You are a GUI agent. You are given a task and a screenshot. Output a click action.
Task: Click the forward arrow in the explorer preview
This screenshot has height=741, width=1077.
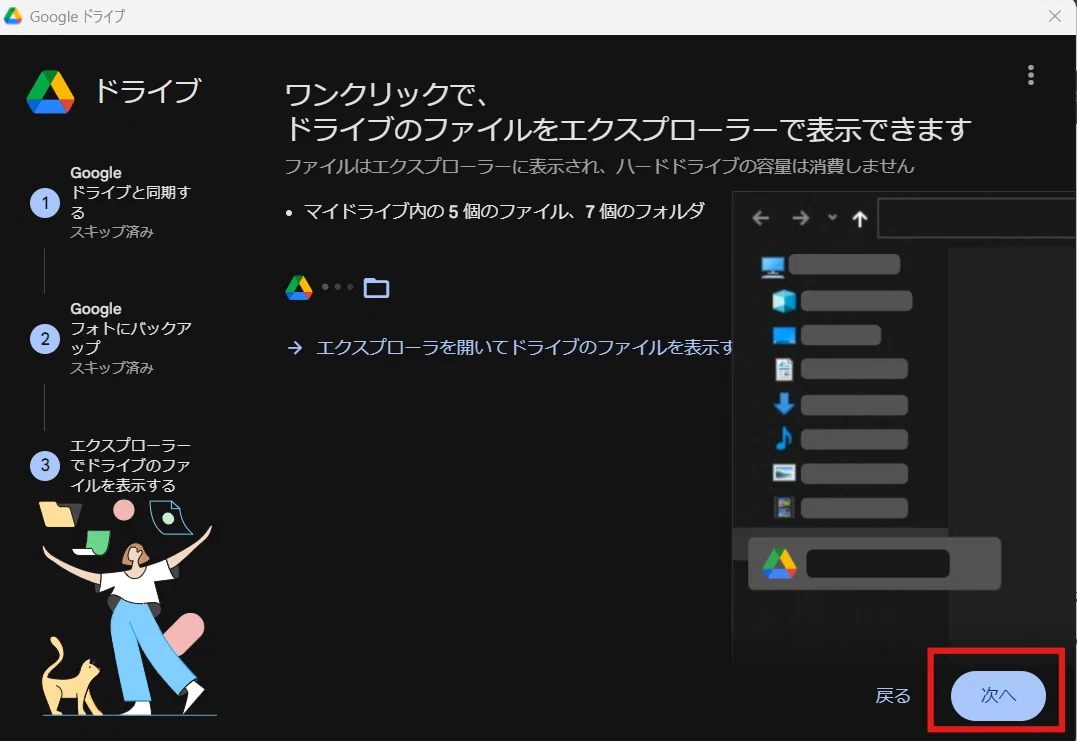click(x=801, y=218)
